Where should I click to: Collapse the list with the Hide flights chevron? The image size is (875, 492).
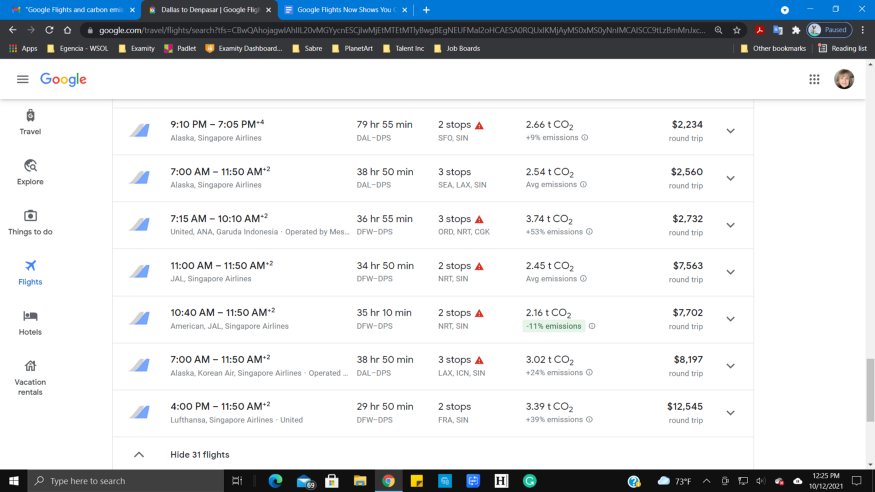(x=139, y=455)
